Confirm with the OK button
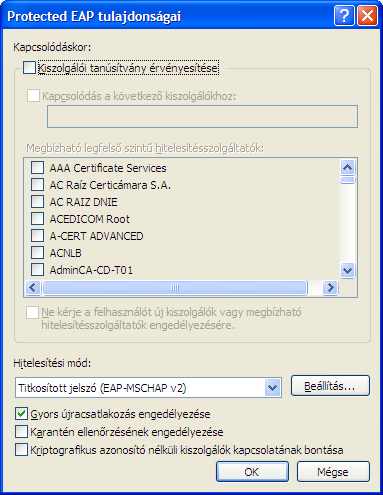 pos(252,472)
